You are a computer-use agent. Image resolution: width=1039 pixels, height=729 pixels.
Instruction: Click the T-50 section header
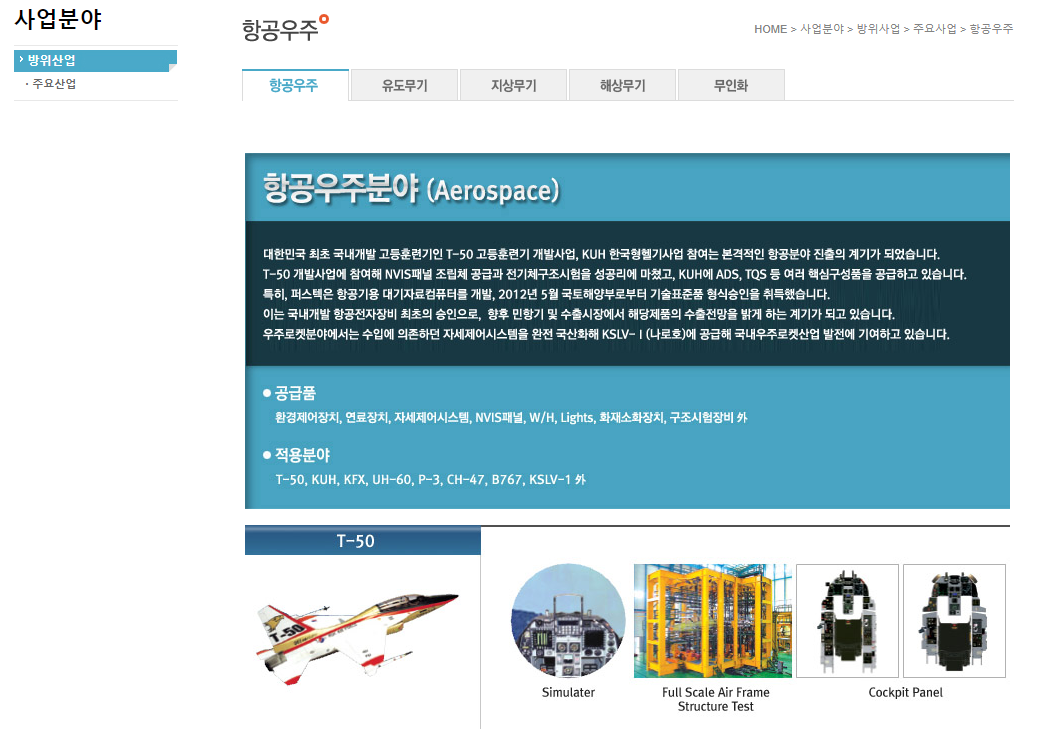click(x=362, y=541)
